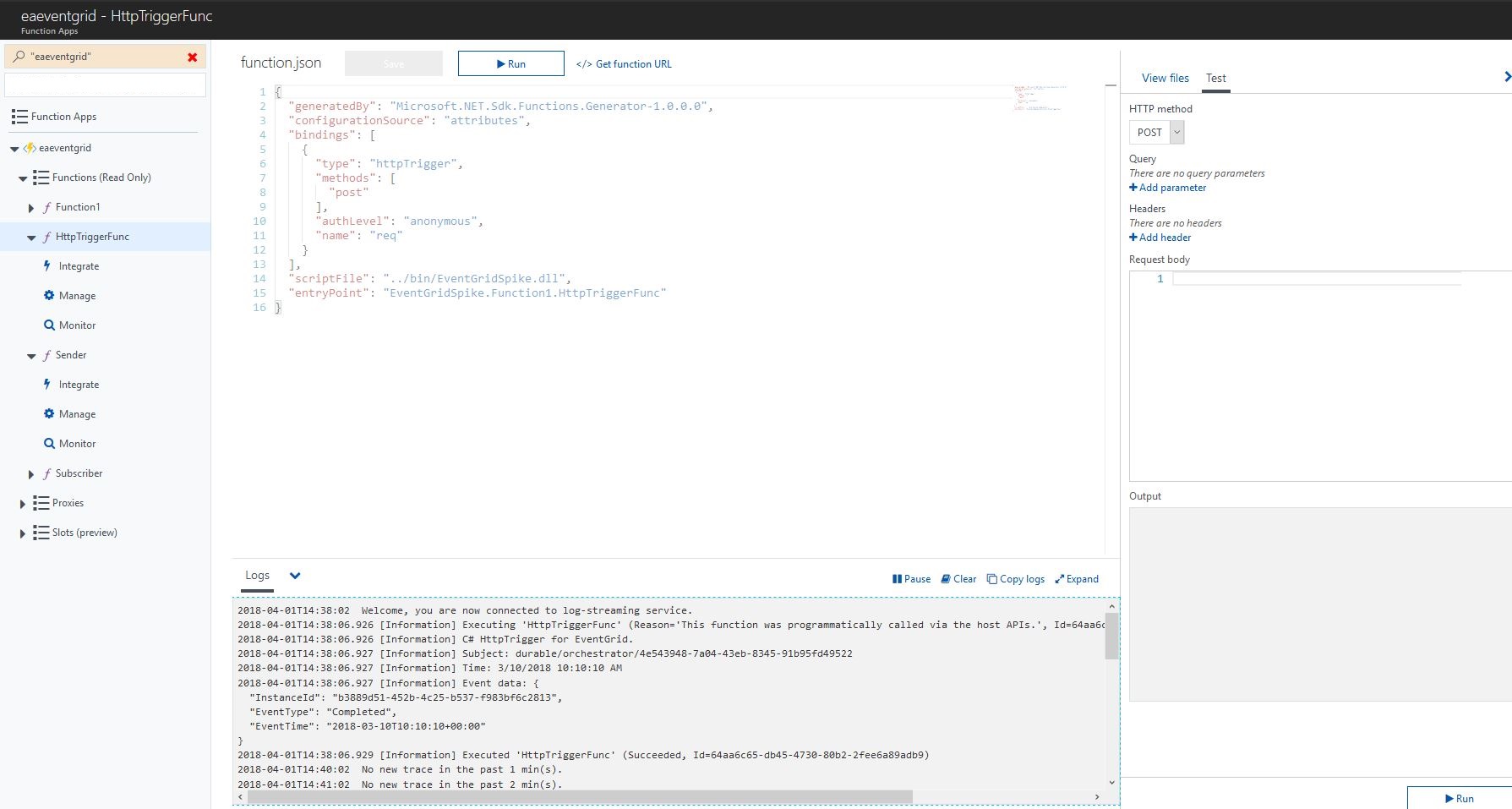The width and height of the screenshot is (1512, 809).
Task: Clear the eaeventgrid search with red X
Action: pos(193,56)
